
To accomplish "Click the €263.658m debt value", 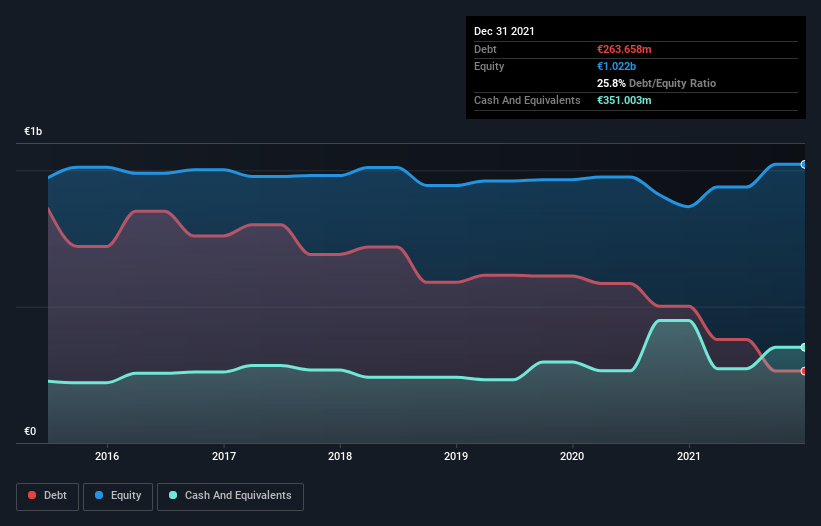I will (x=624, y=49).
